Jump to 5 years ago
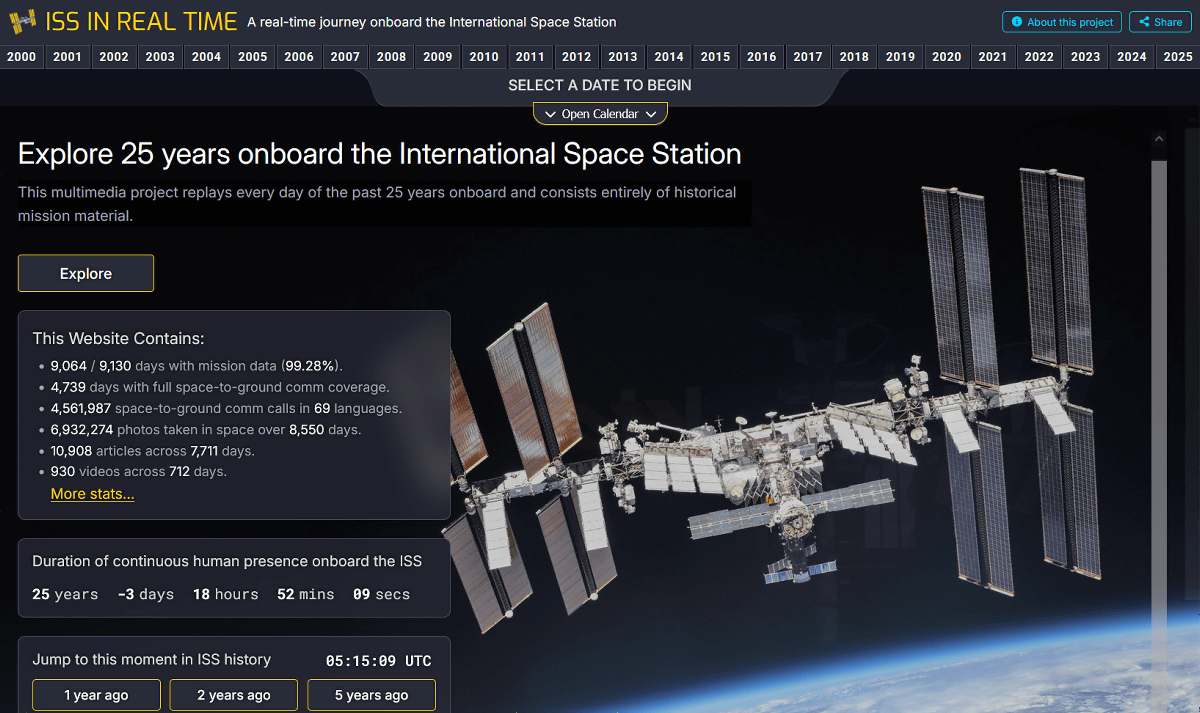The height and width of the screenshot is (713, 1200). 371,695
